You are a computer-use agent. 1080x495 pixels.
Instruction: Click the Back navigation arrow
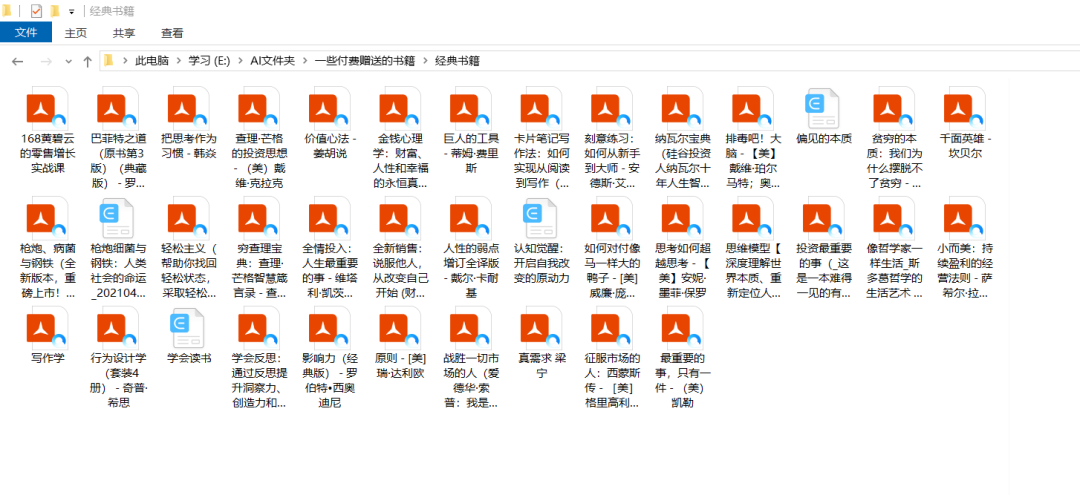(x=18, y=61)
